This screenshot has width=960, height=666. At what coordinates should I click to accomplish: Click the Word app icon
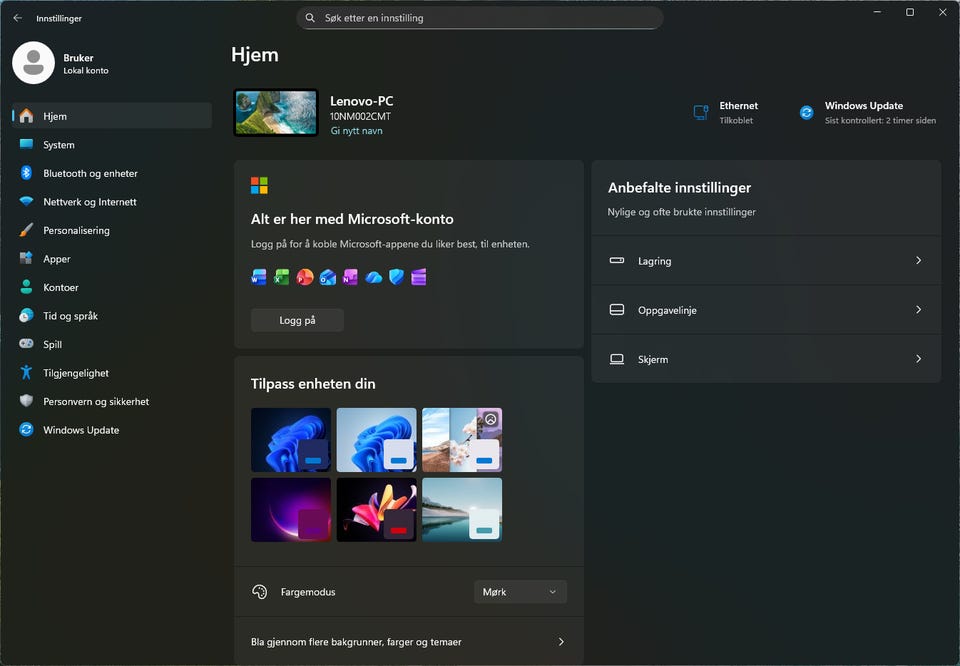click(x=259, y=277)
